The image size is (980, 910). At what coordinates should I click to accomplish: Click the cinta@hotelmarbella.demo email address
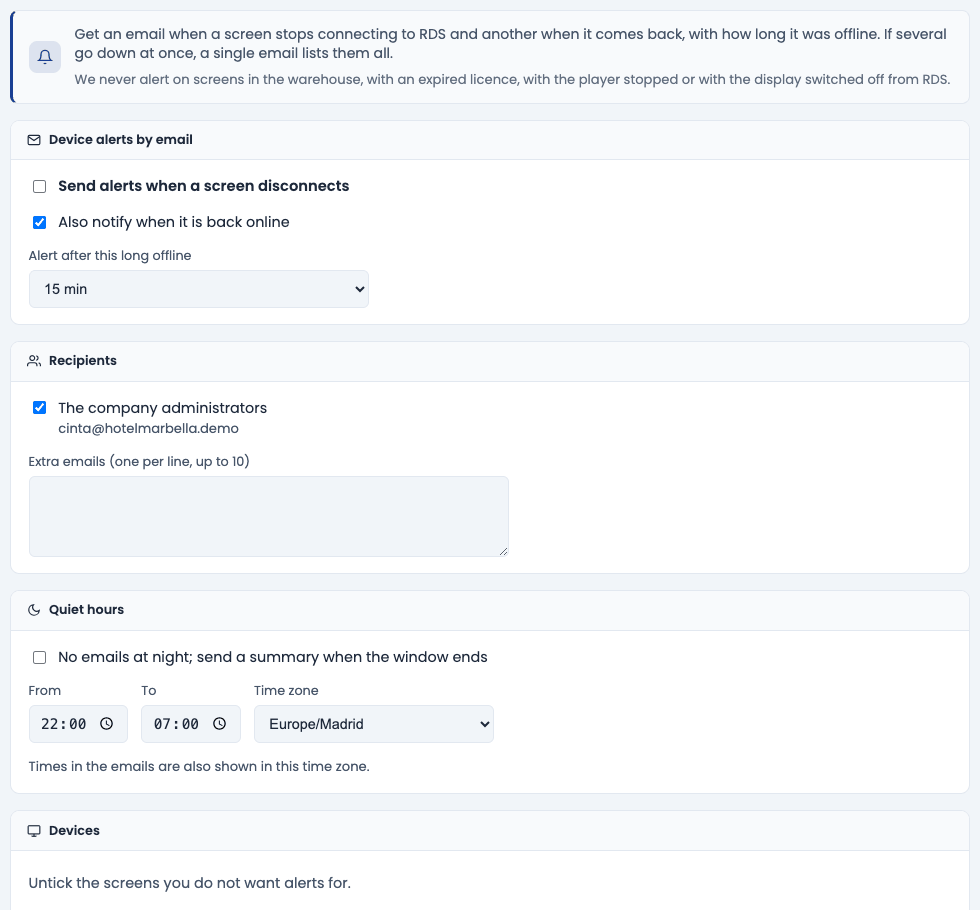point(148,429)
